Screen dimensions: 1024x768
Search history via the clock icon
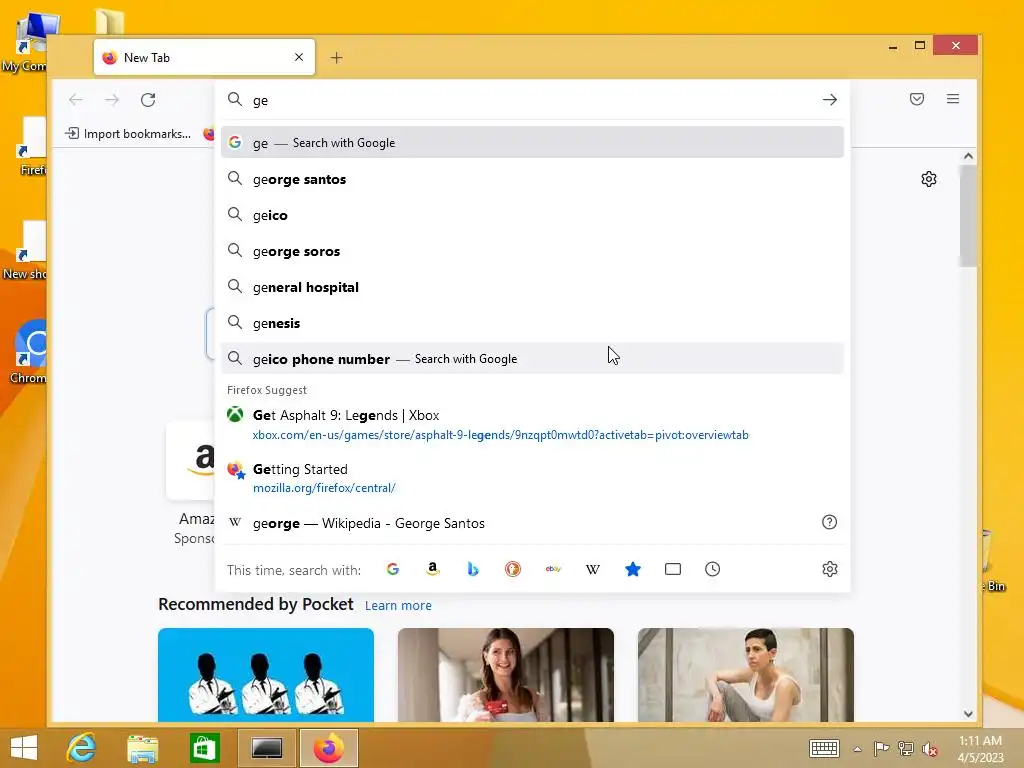click(x=712, y=569)
